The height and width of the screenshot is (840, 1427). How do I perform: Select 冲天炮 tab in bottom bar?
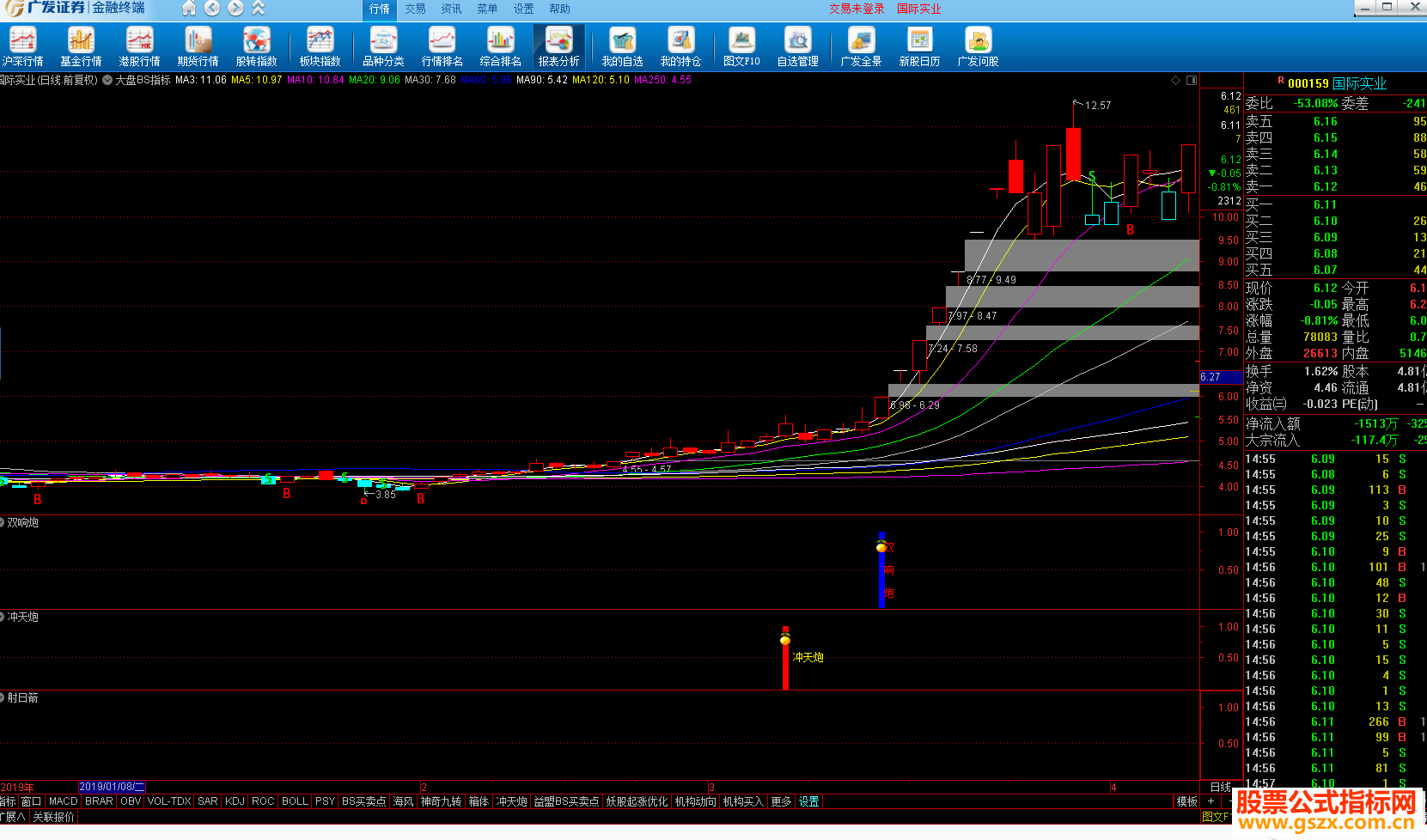(x=512, y=801)
